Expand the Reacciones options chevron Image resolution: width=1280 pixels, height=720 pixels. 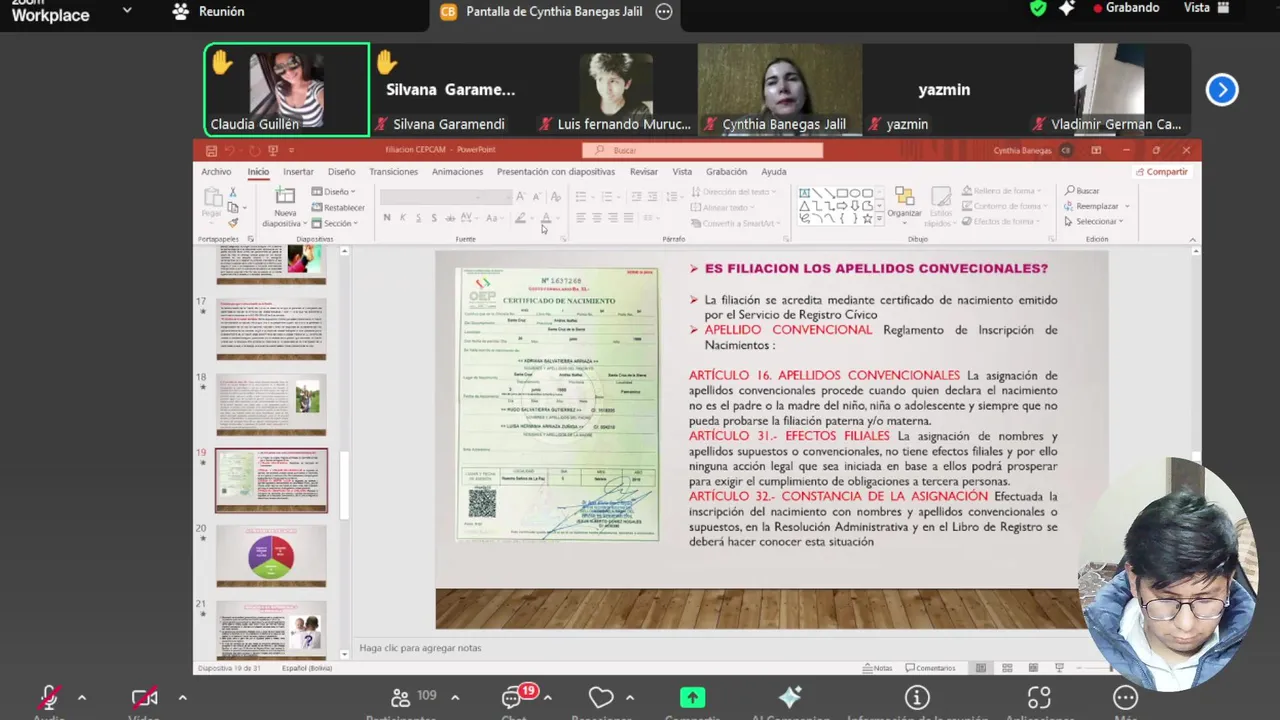[629, 697]
